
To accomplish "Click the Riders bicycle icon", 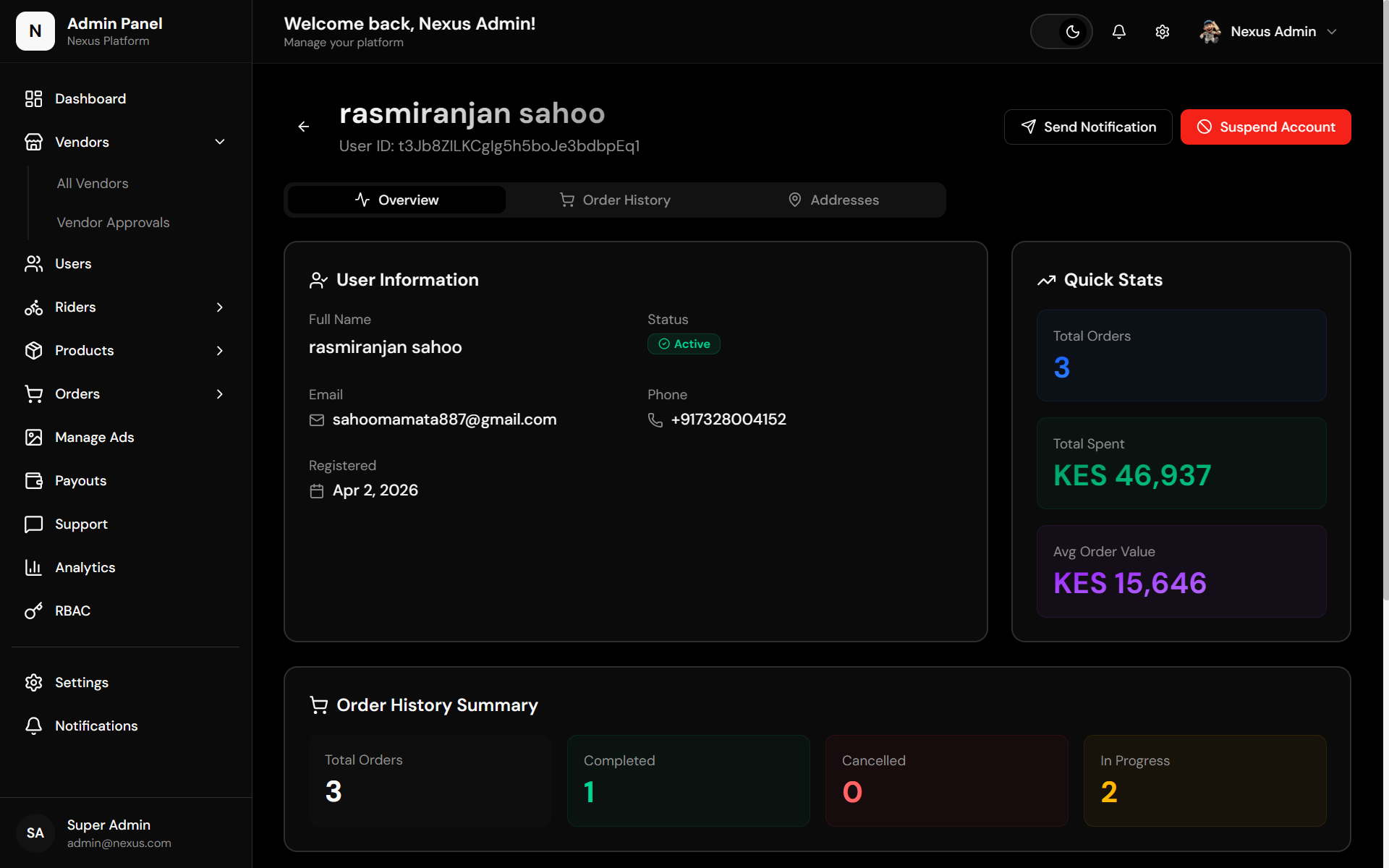I will (x=34, y=307).
